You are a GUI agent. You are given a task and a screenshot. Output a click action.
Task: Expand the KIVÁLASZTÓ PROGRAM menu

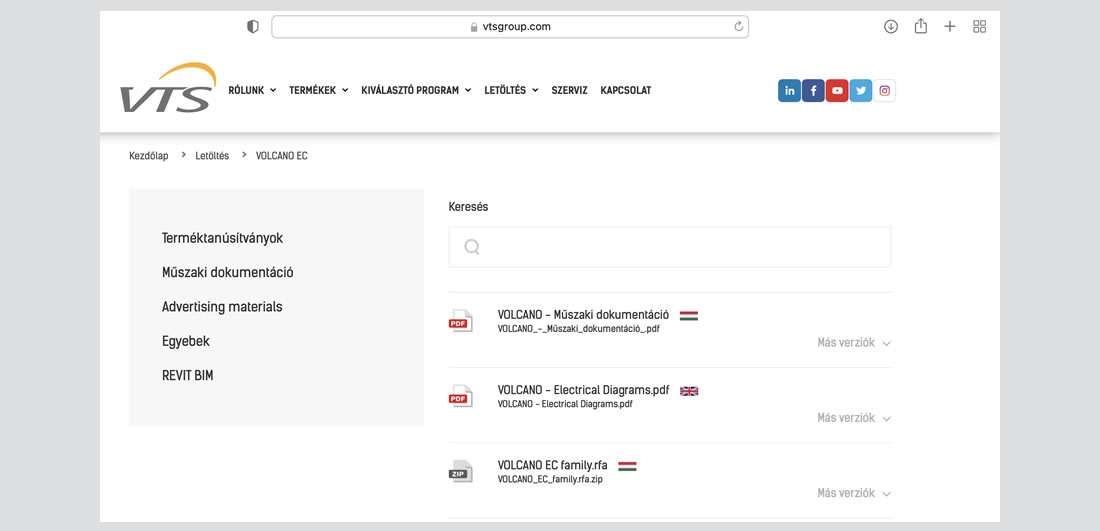(x=416, y=90)
